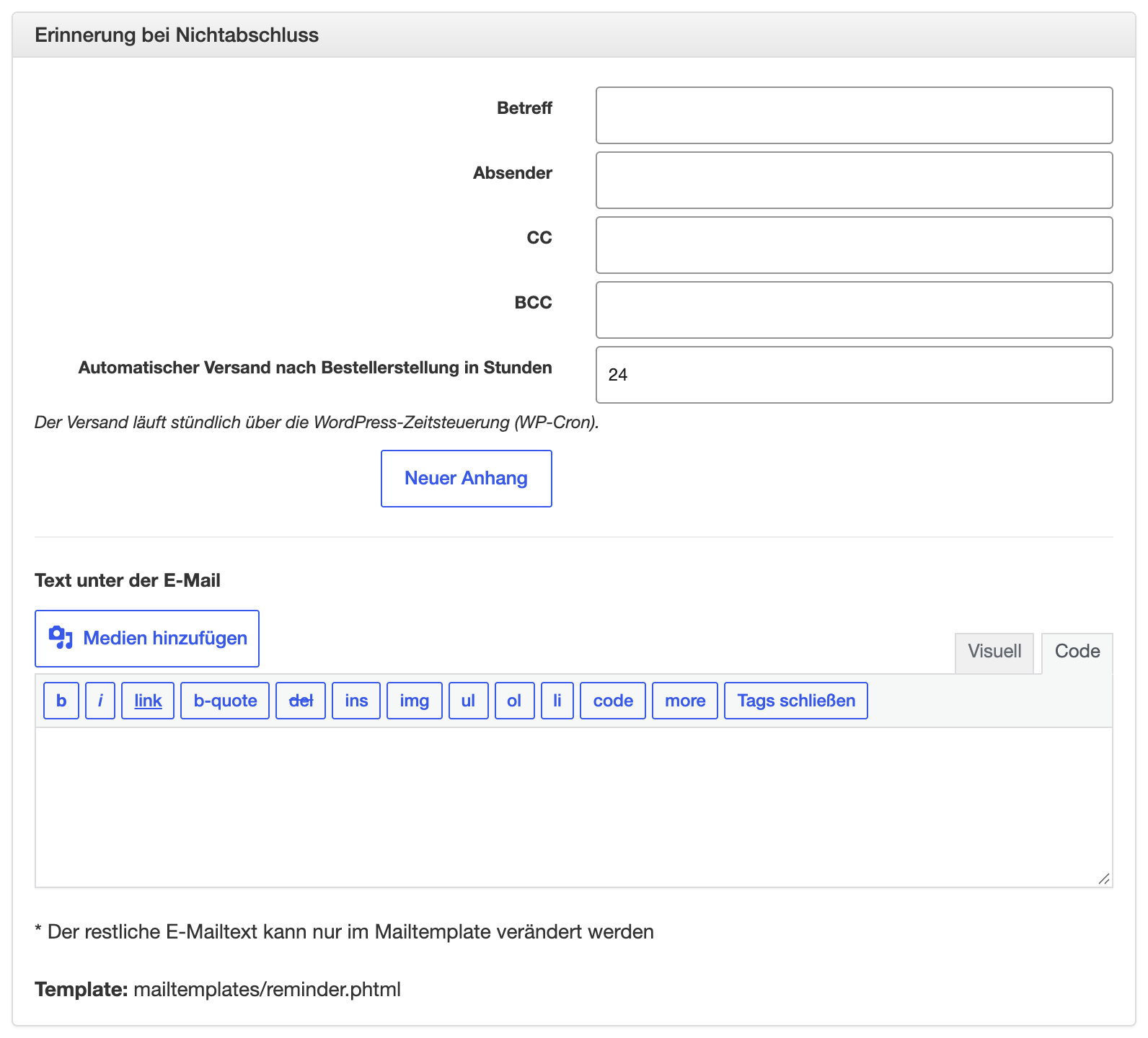Click the Automatischer Versand label
This screenshot has width=1148, height=1038.
click(315, 368)
